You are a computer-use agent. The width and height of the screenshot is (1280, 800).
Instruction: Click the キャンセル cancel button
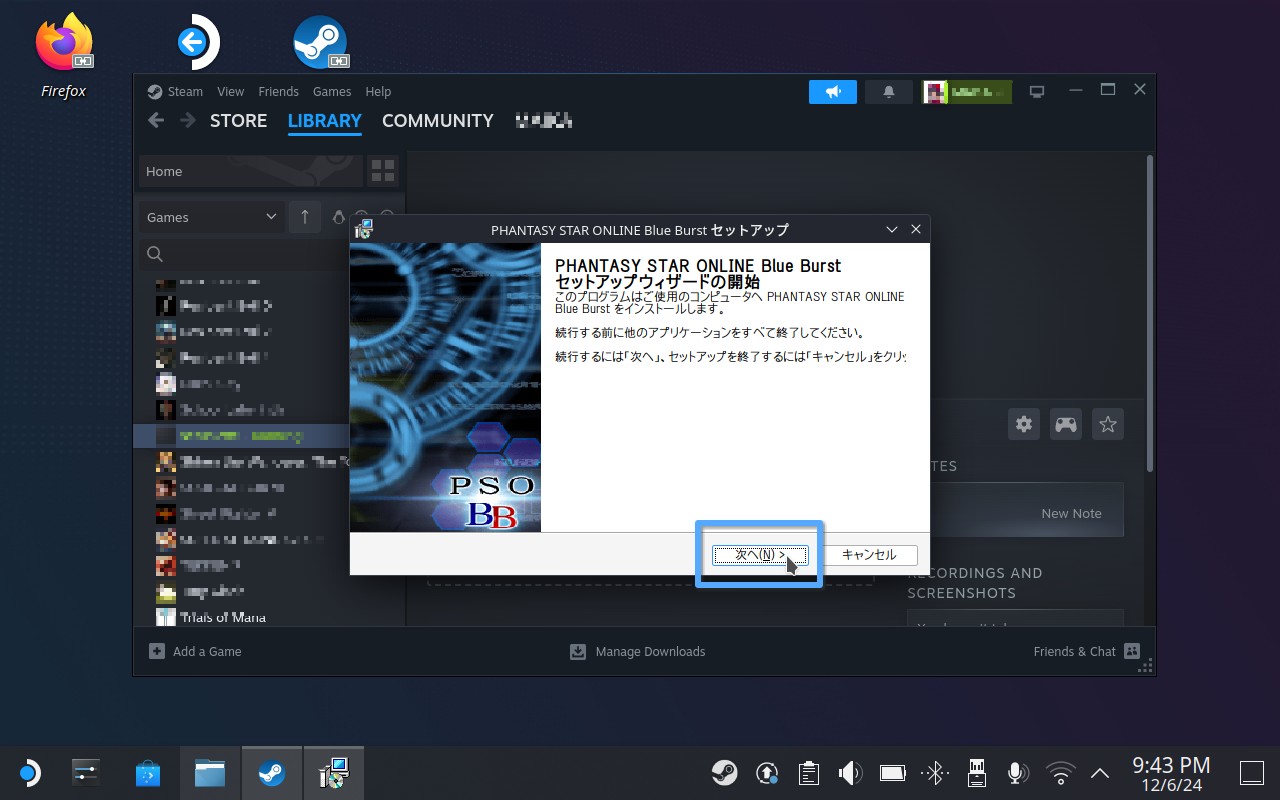(868, 555)
